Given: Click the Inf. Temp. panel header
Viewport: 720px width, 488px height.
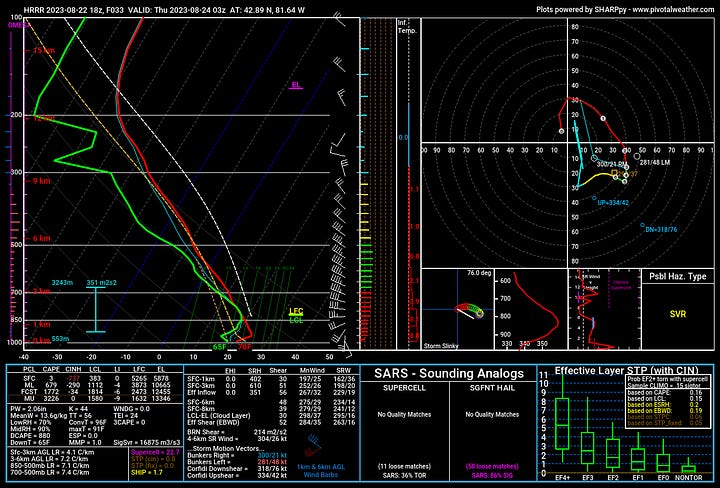Looking at the screenshot, I should 407,27.
